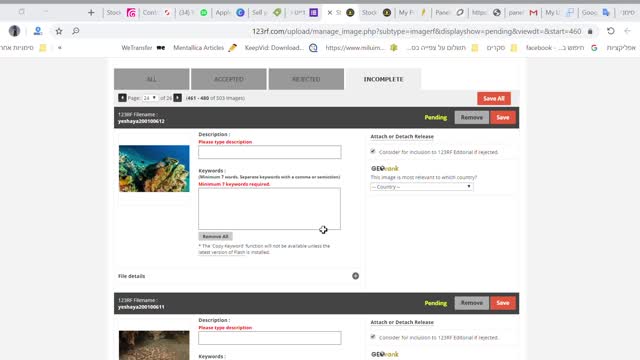640x360 pixels.
Task: Click the account icon beside profile avatar
Action: [38, 31]
